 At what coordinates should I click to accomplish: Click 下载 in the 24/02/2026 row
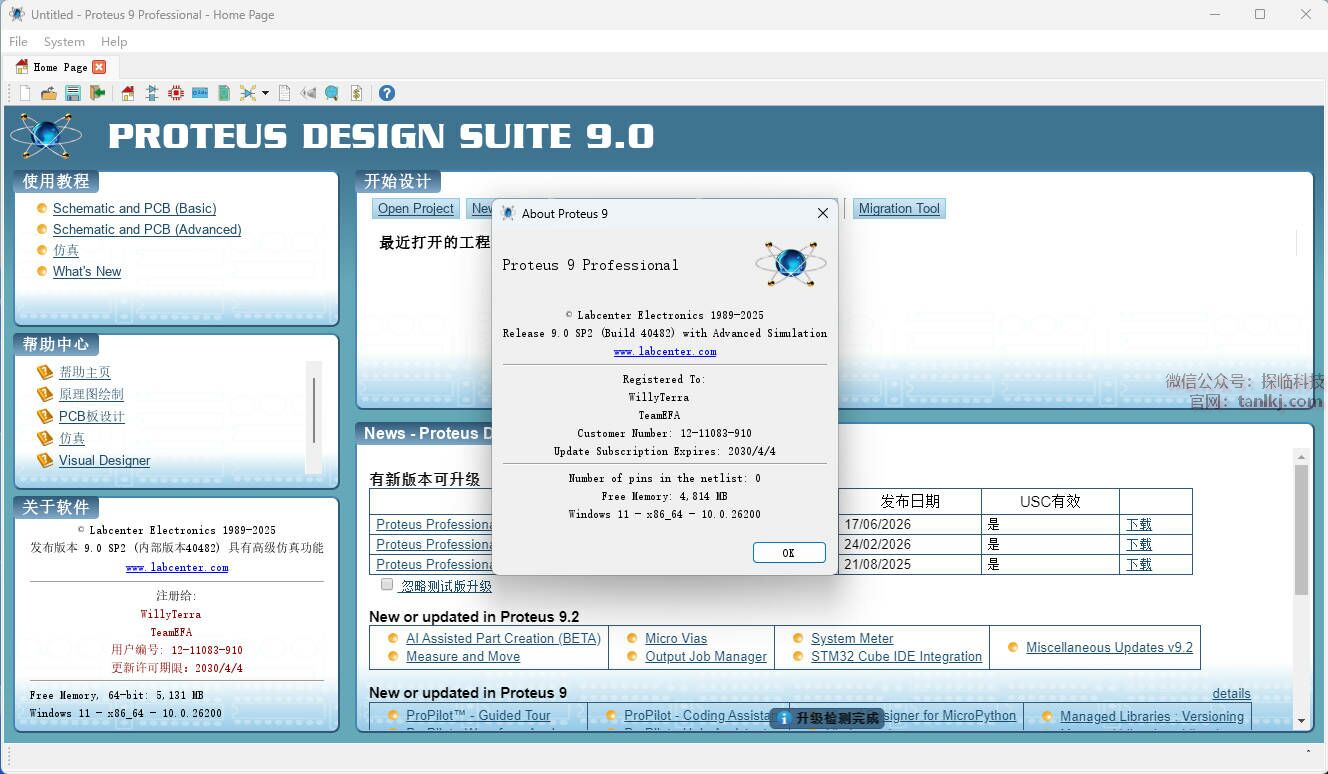pyautogui.click(x=1139, y=544)
